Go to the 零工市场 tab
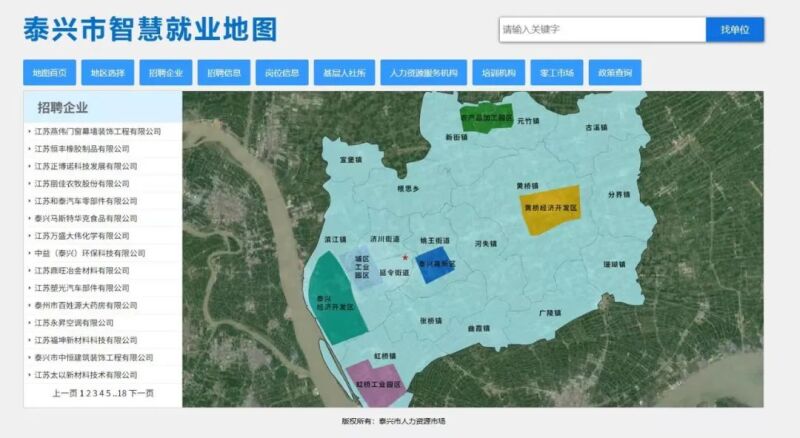The height and width of the screenshot is (438, 800). pyautogui.click(x=556, y=73)
